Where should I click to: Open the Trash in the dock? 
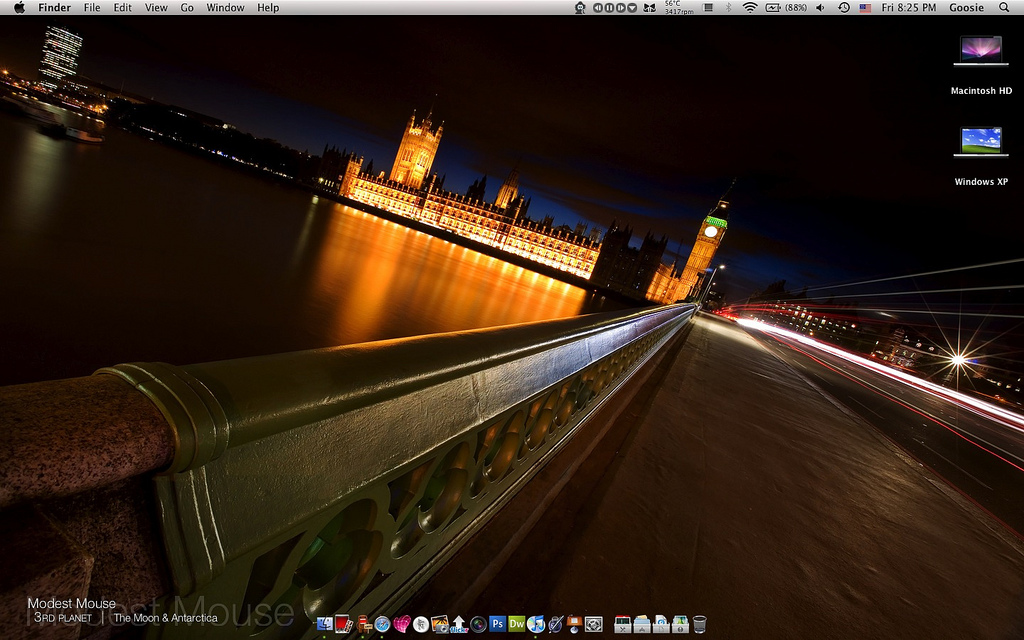[699, 625]
